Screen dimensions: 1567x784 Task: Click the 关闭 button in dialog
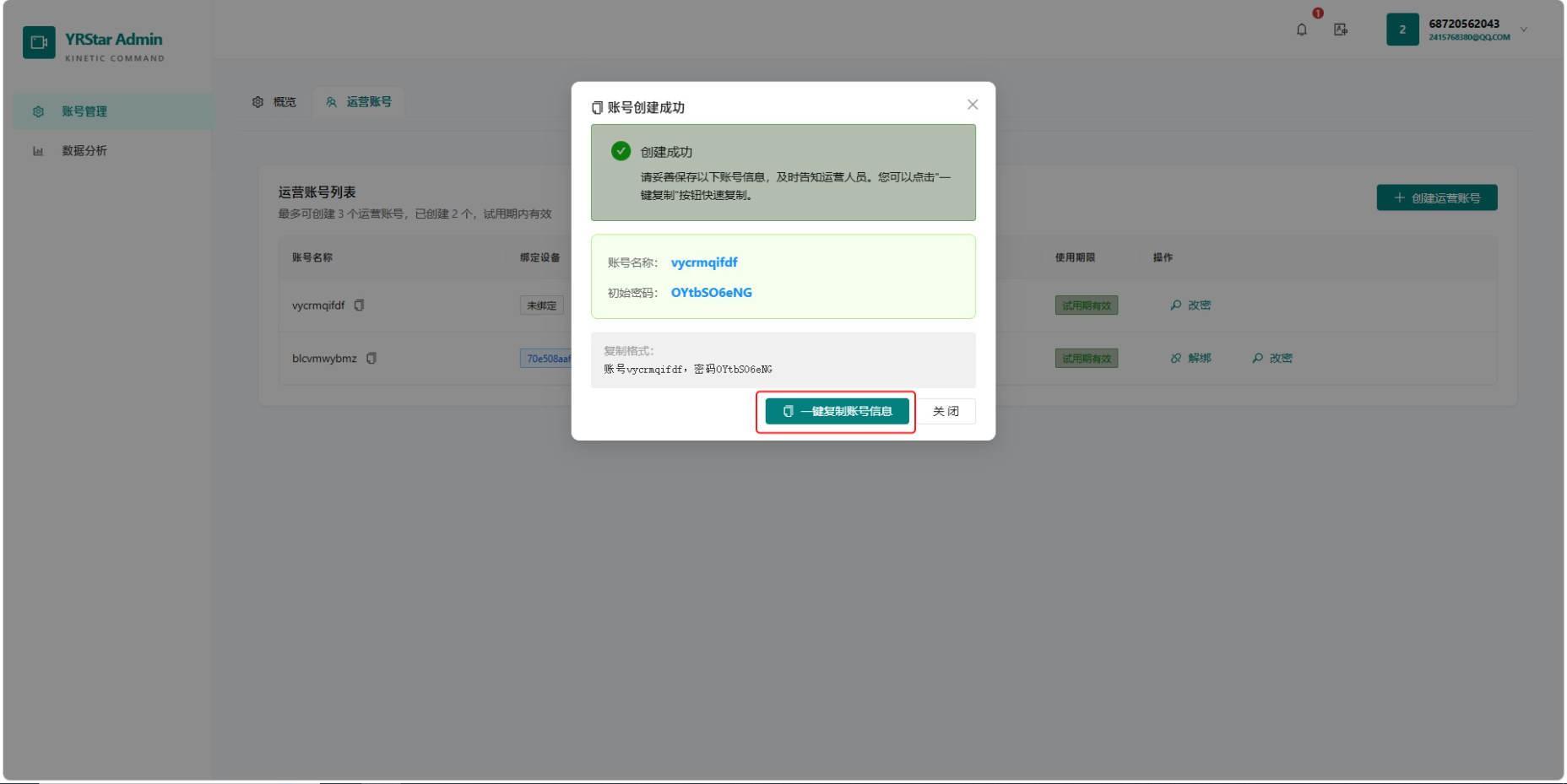[946, 412]
